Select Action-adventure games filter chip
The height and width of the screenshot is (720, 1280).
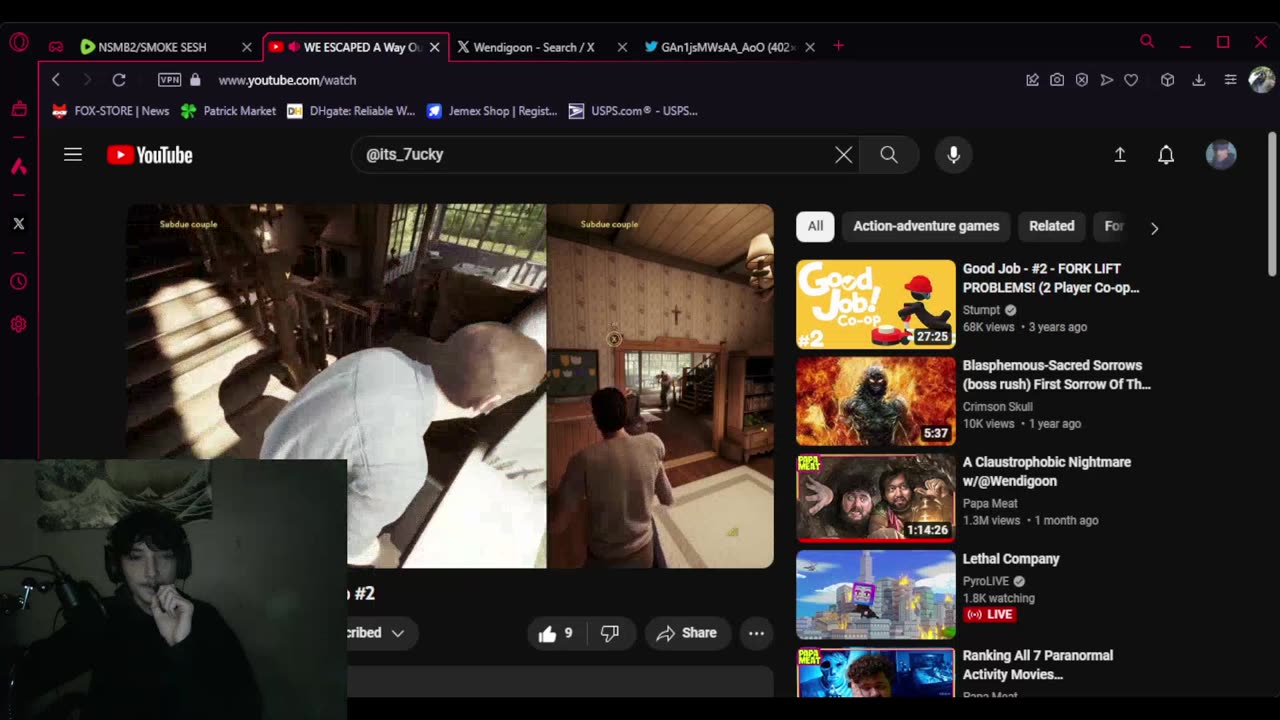pos(926,226)
